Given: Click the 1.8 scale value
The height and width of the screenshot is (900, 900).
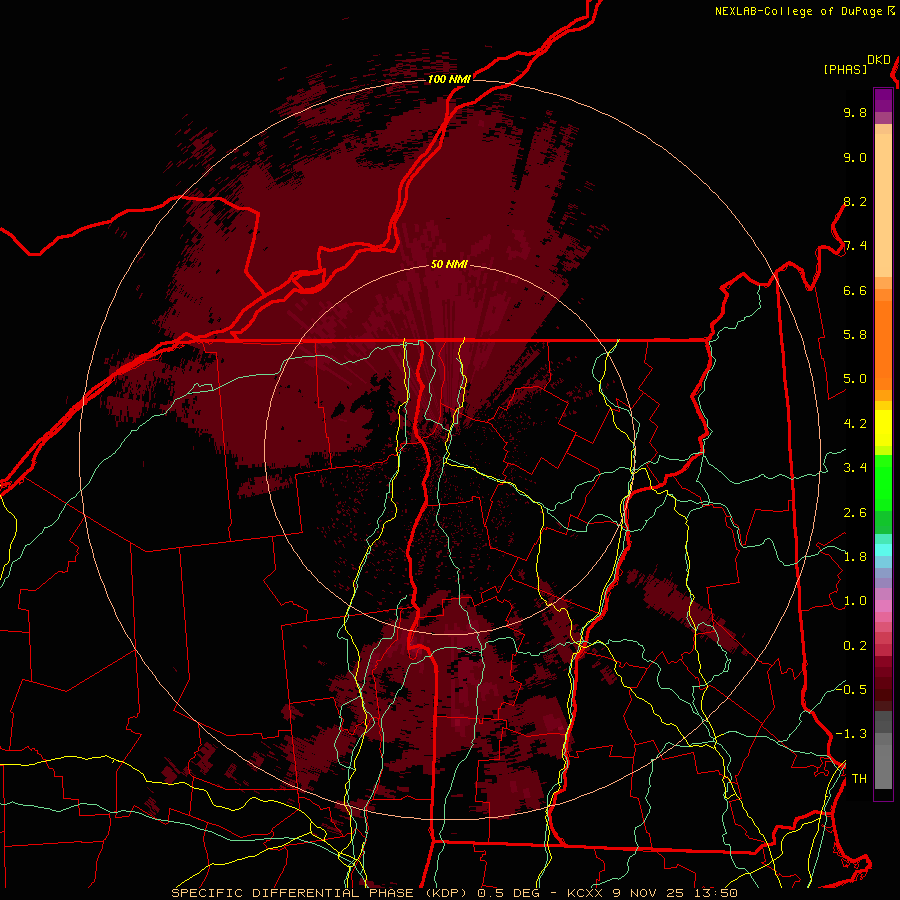Looking at the screenshot, I should tap(855, 557).
